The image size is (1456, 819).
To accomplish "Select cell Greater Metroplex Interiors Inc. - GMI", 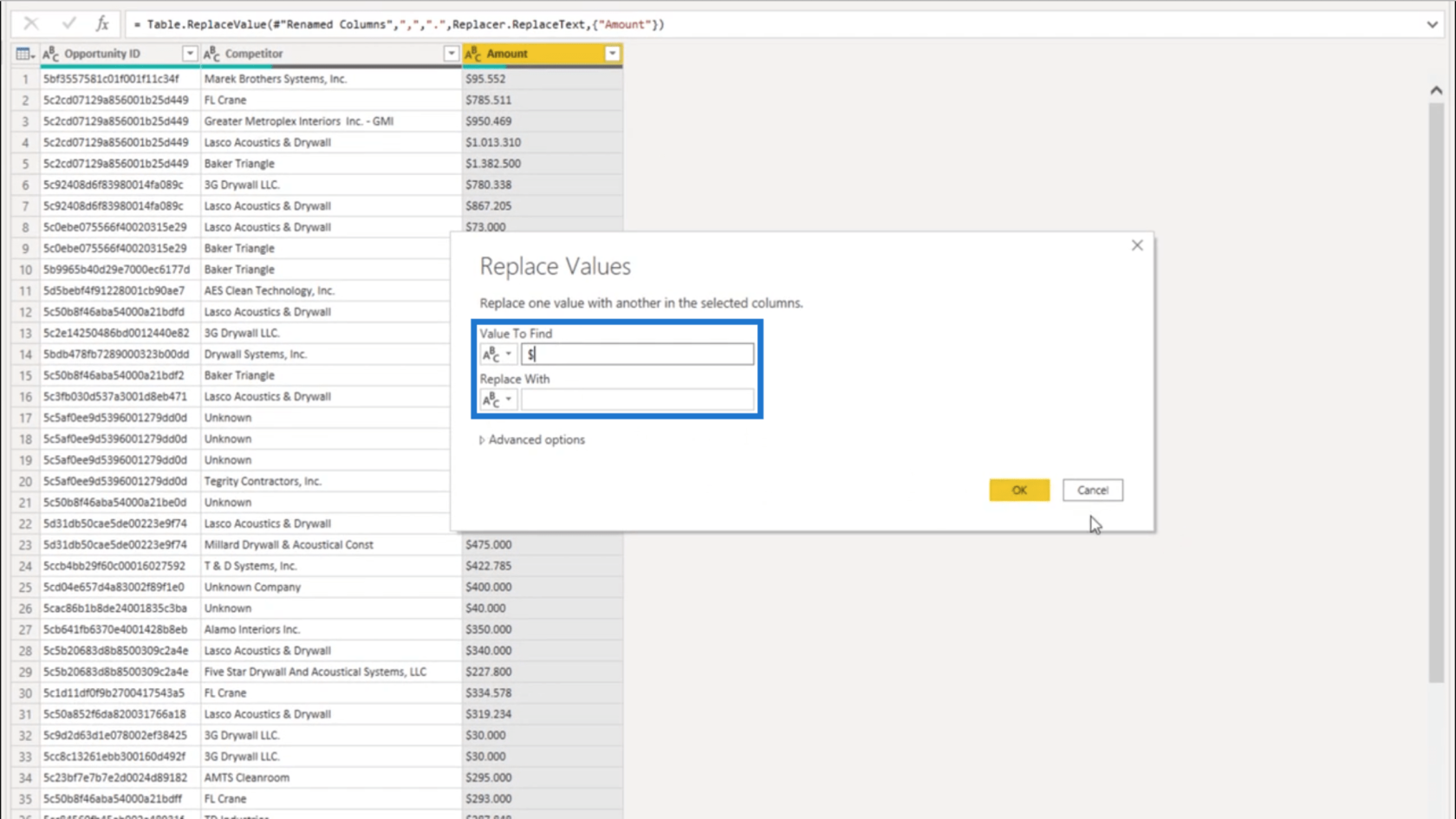I will [x=331, y=121].
